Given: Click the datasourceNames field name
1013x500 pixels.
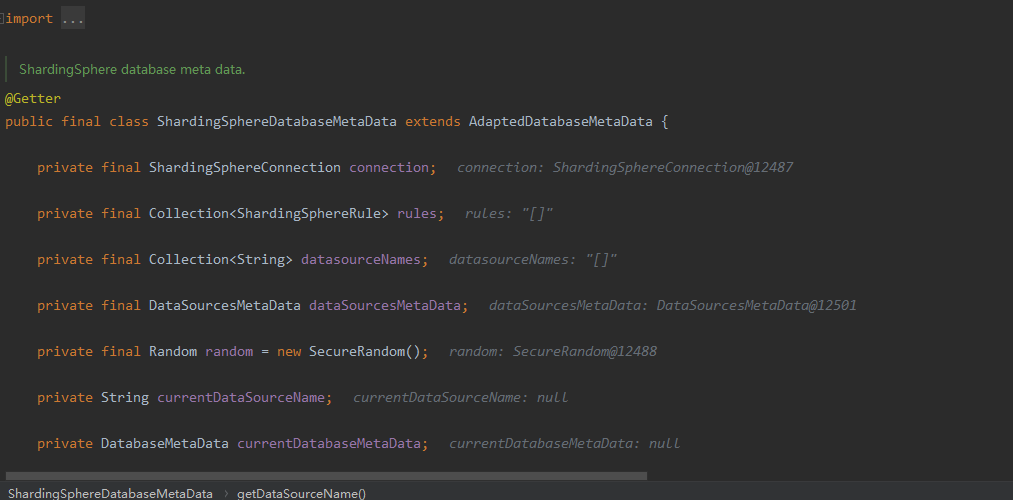Looking at the screenshot, I should tap(361, 259).
